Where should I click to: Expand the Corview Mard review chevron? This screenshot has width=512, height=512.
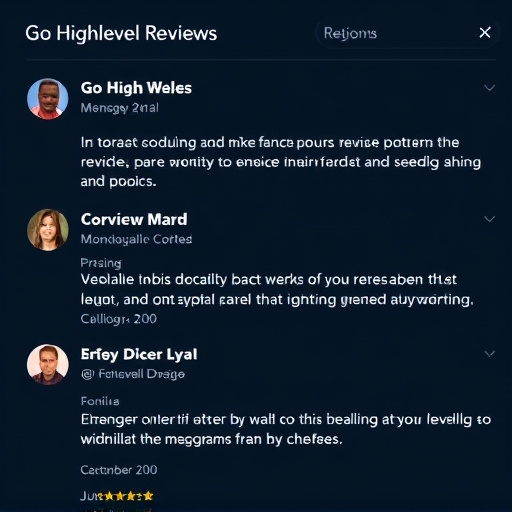point(489,219)
